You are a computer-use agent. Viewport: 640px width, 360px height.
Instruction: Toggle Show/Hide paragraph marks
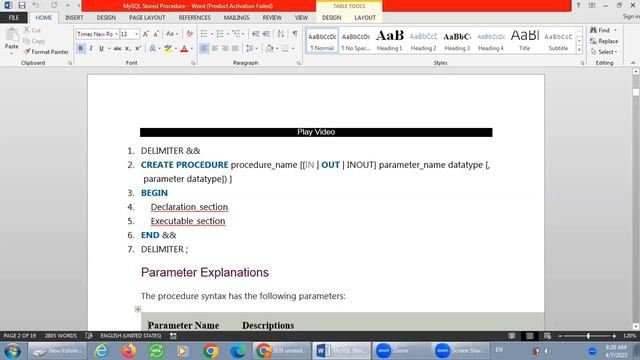point(295,34)
